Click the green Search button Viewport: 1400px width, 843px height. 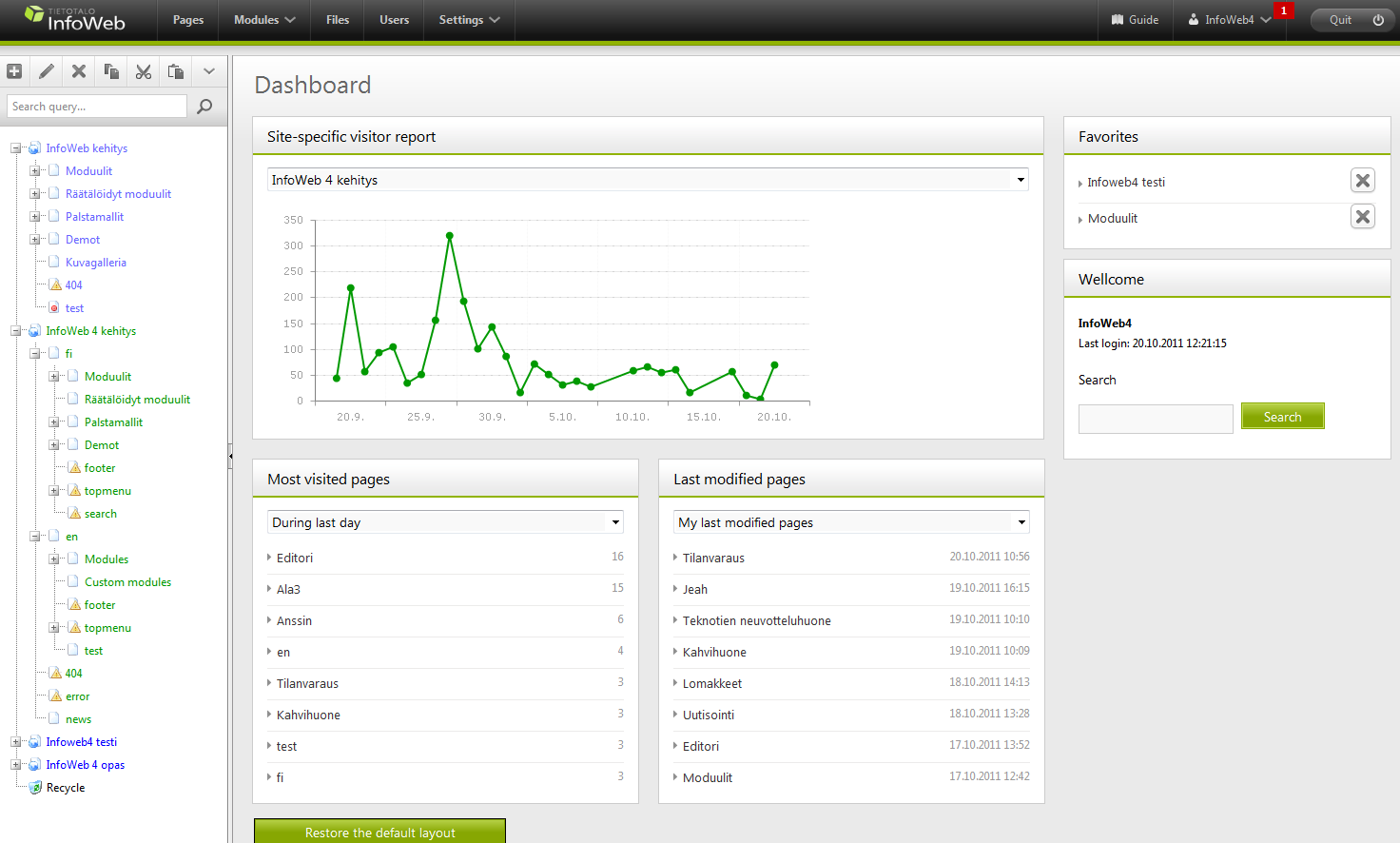(x=1282, y=417)
